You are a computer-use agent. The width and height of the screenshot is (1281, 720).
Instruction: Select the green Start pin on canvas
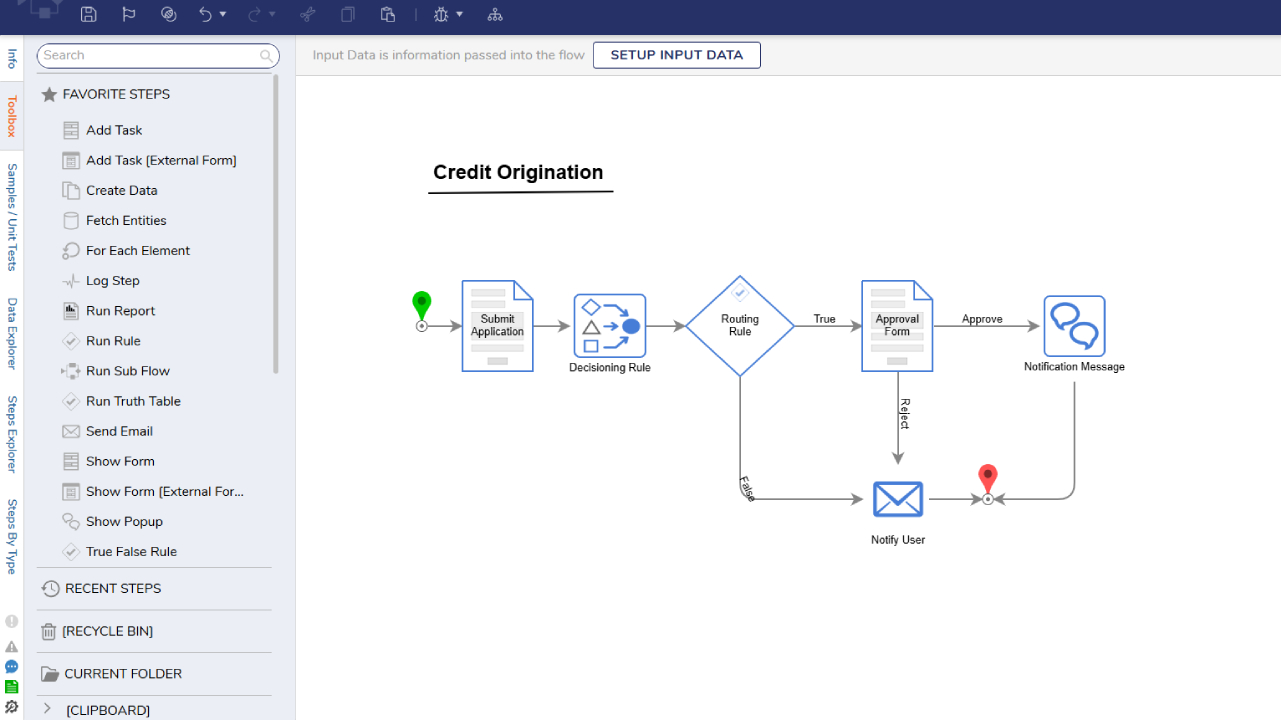coord(422,311)
